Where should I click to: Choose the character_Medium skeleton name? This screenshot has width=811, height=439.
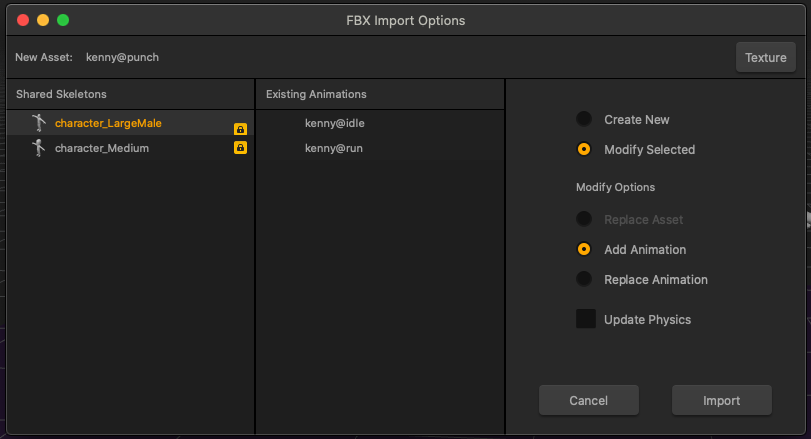[102, 148]
